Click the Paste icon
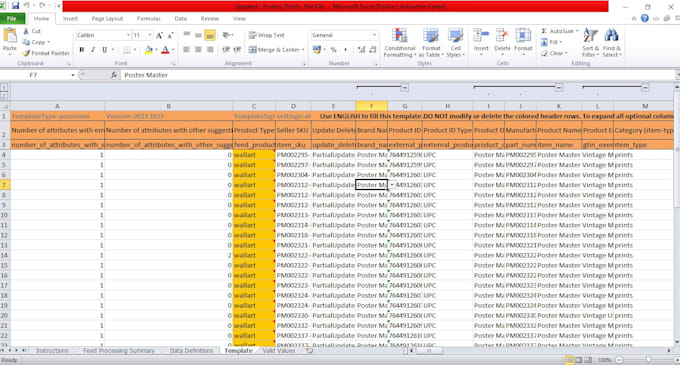 (x=10, y=36)
